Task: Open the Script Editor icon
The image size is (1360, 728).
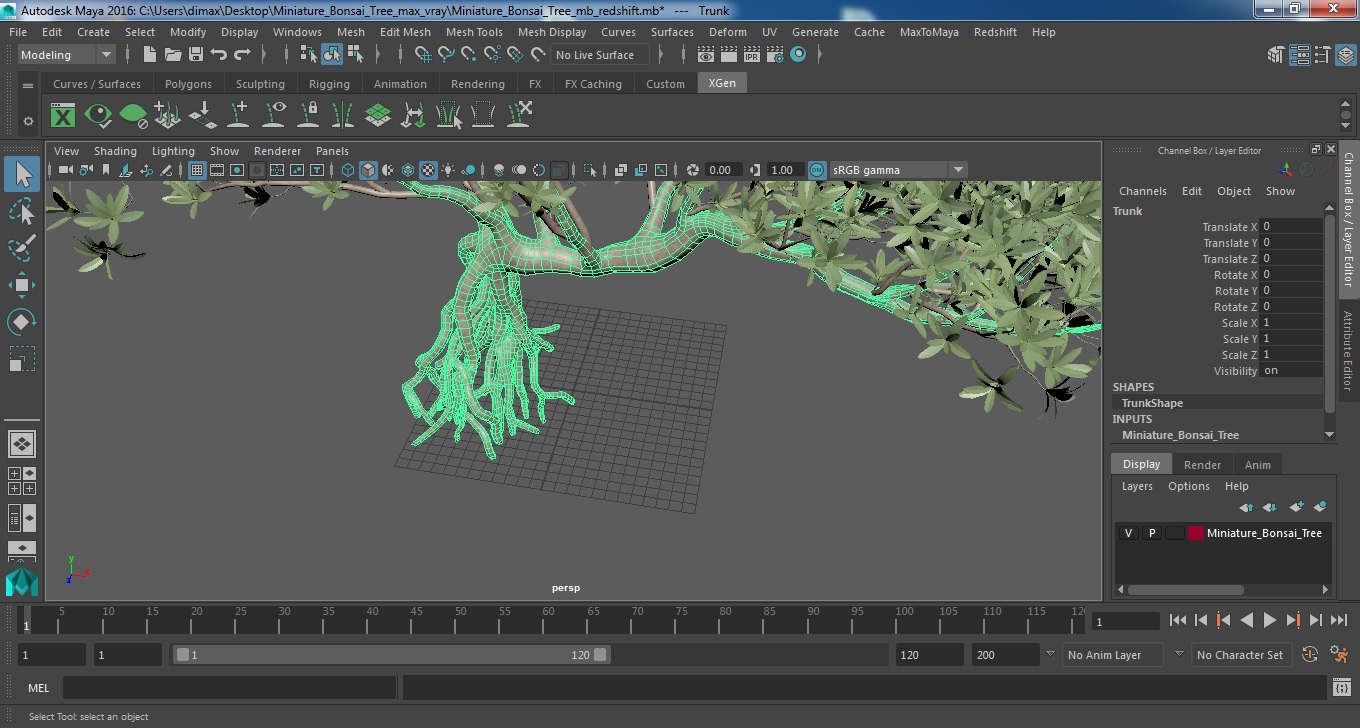Action: (x=1342, y=688)
